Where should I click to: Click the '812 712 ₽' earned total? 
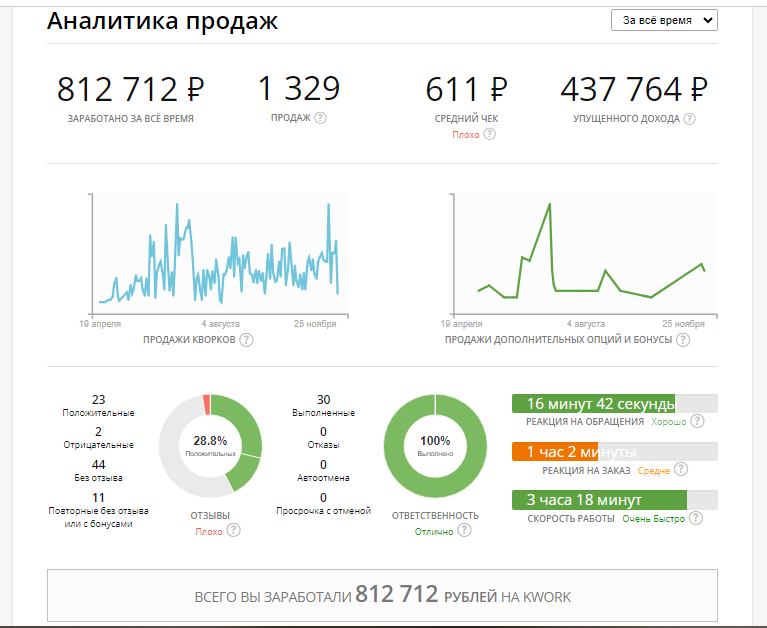point(130,90)
